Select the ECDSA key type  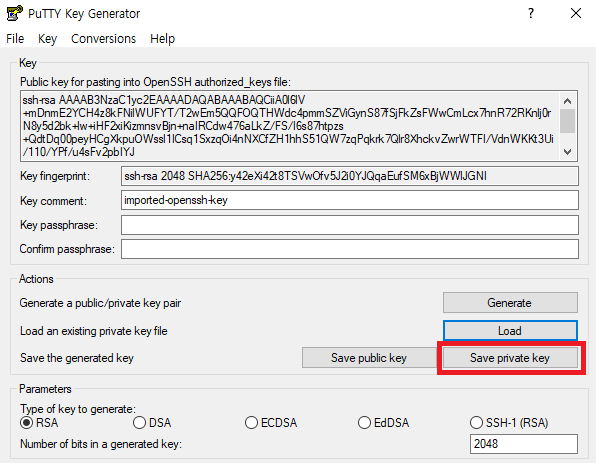click(271, 423)
